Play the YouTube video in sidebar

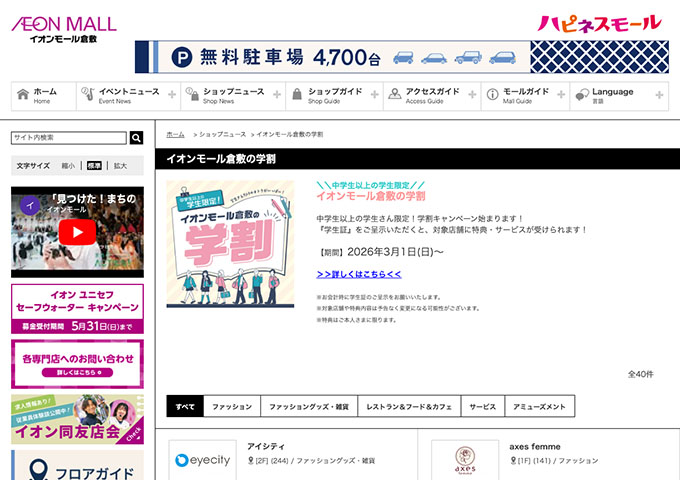pos(77,232)
